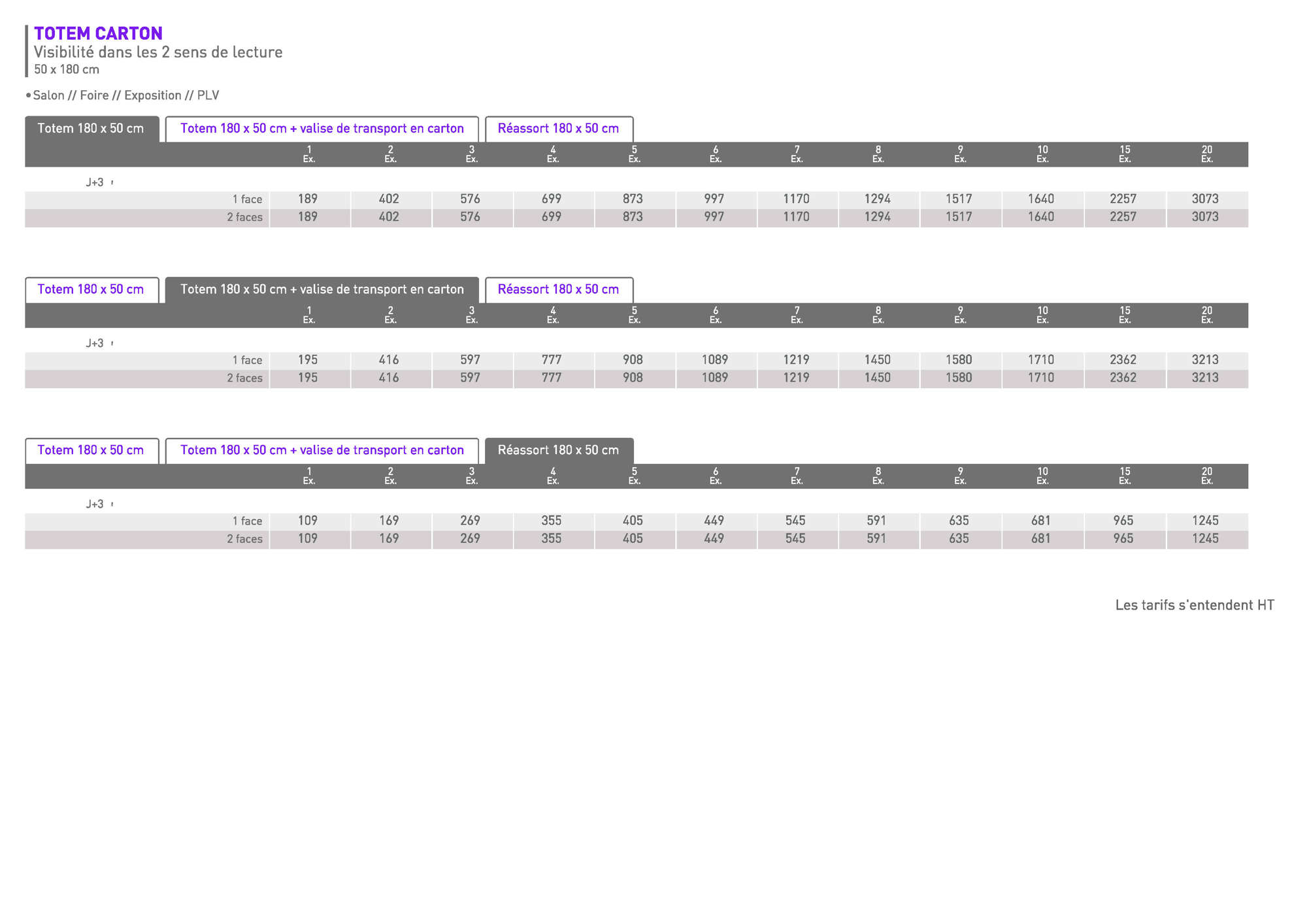Select the 1 face price 777
The image size is (1307, 924).
(x=551, y=360)
